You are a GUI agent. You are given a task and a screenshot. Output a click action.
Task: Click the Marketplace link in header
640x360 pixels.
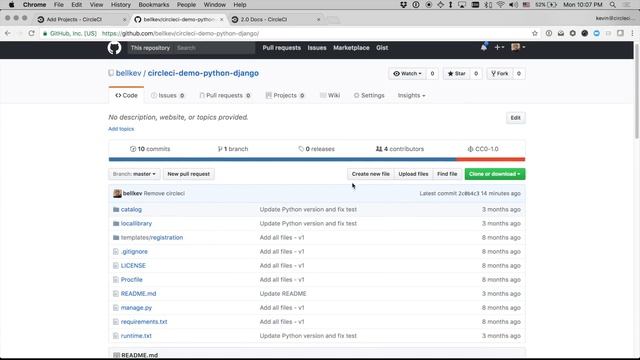pyautogui.click(x=351, y=48)
